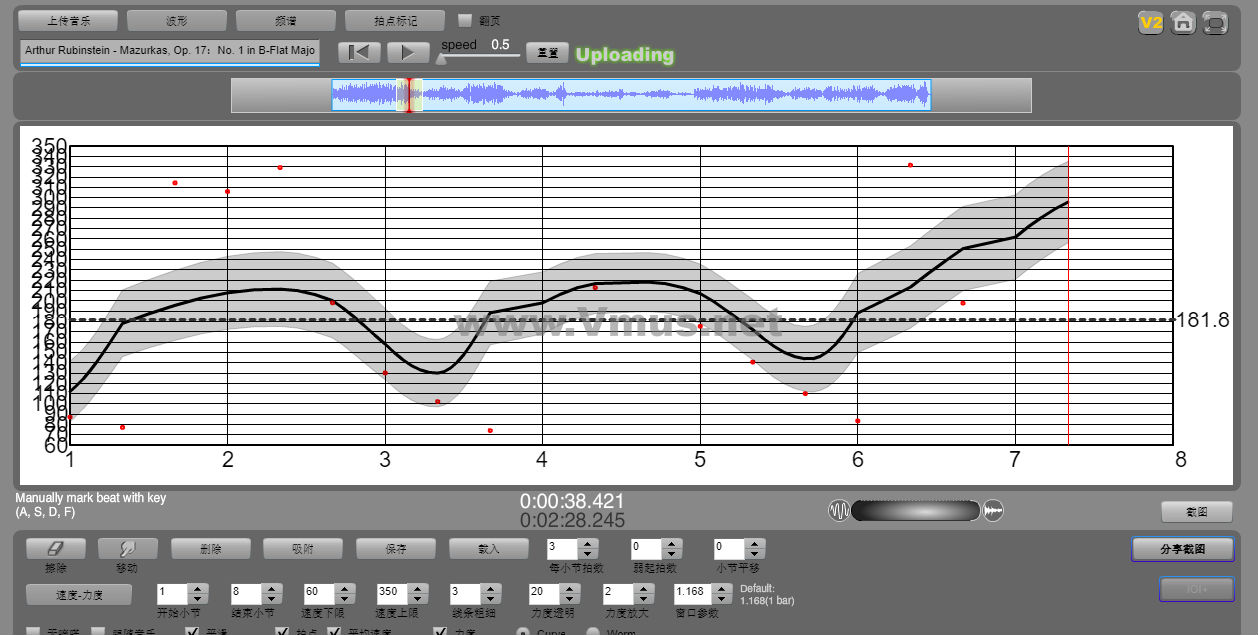Click the 上传音乐 upload music button
Viewport: 1258px width, 635px height.
click(x=68, y=20)
